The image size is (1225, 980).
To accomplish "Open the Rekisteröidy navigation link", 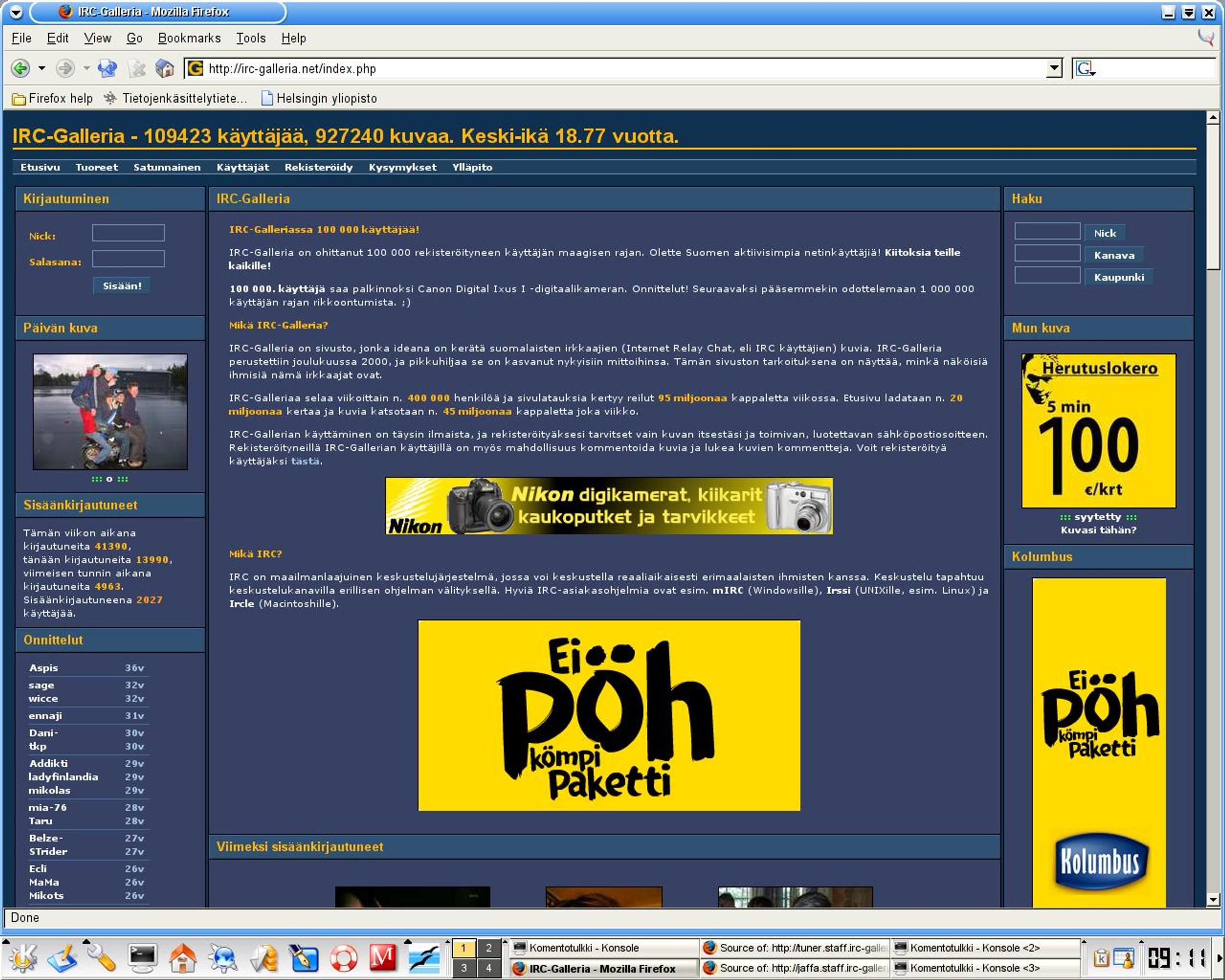I will [318, 167].
